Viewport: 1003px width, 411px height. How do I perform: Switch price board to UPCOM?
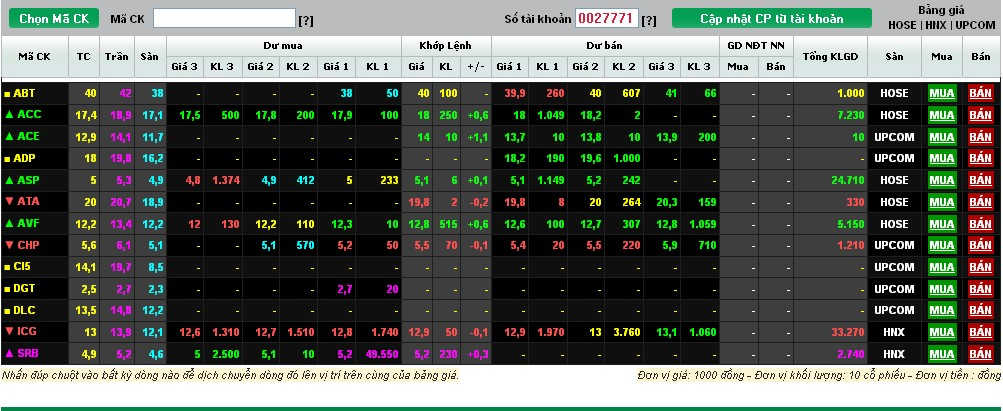point(974,25)
